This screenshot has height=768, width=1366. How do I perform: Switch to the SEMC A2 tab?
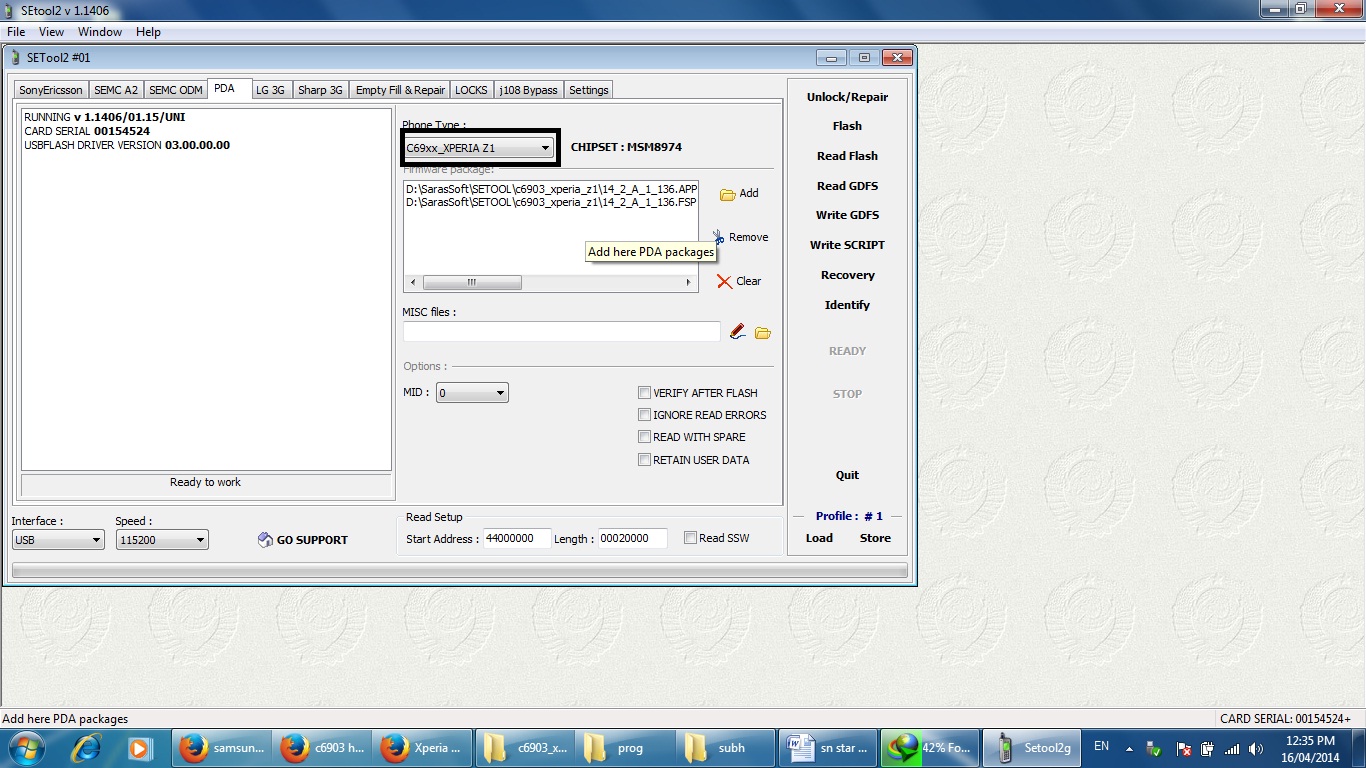pyautogui.click(x=116, y=90)
